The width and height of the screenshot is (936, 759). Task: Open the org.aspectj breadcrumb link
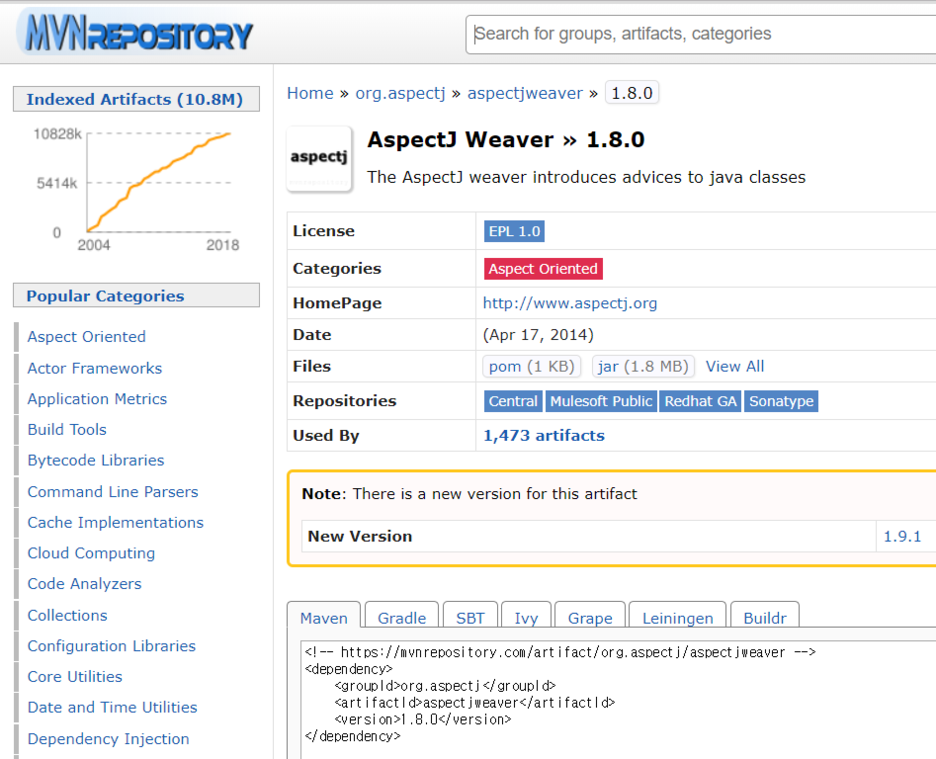tap(400, 93)
